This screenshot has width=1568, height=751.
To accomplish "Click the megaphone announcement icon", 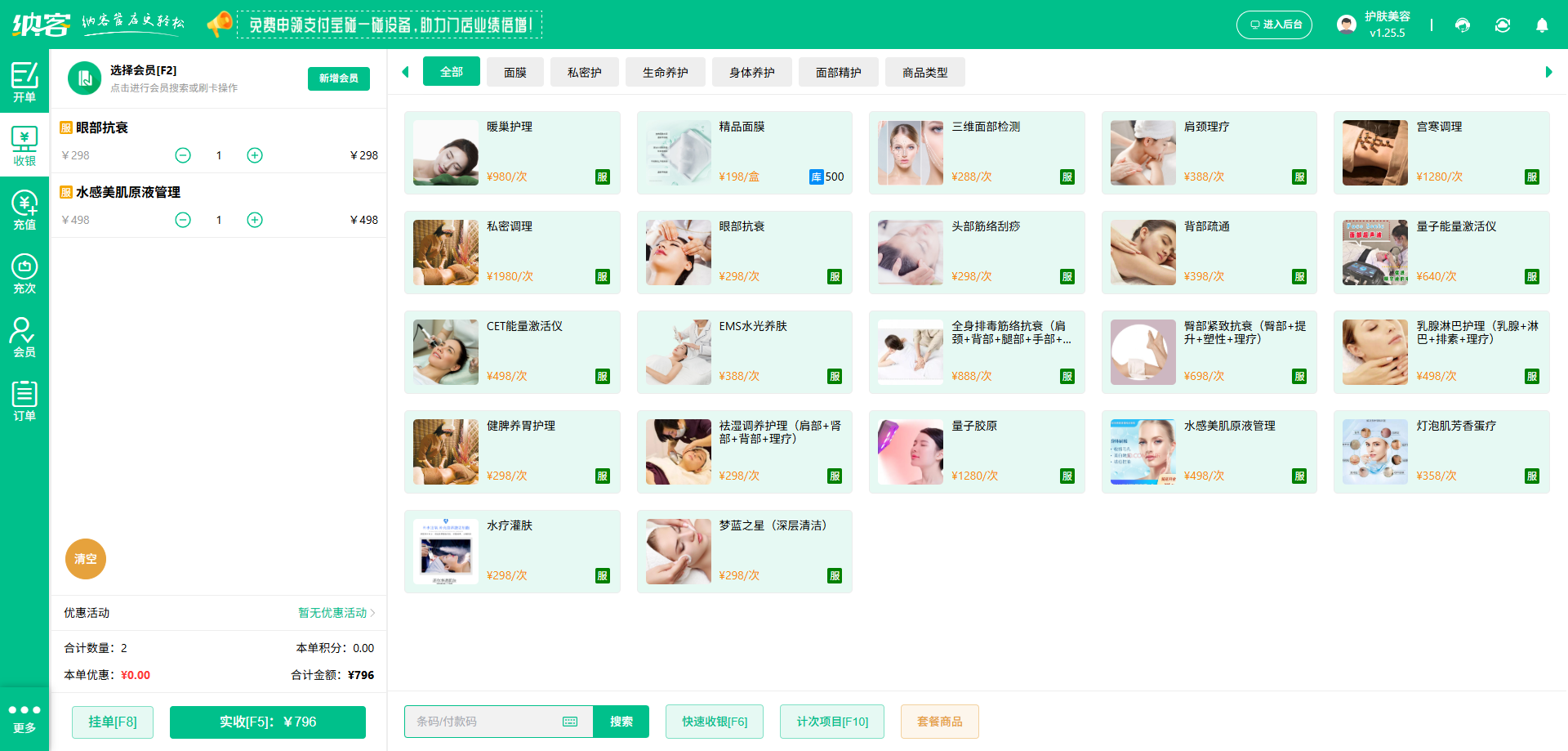I will [219, 24].
